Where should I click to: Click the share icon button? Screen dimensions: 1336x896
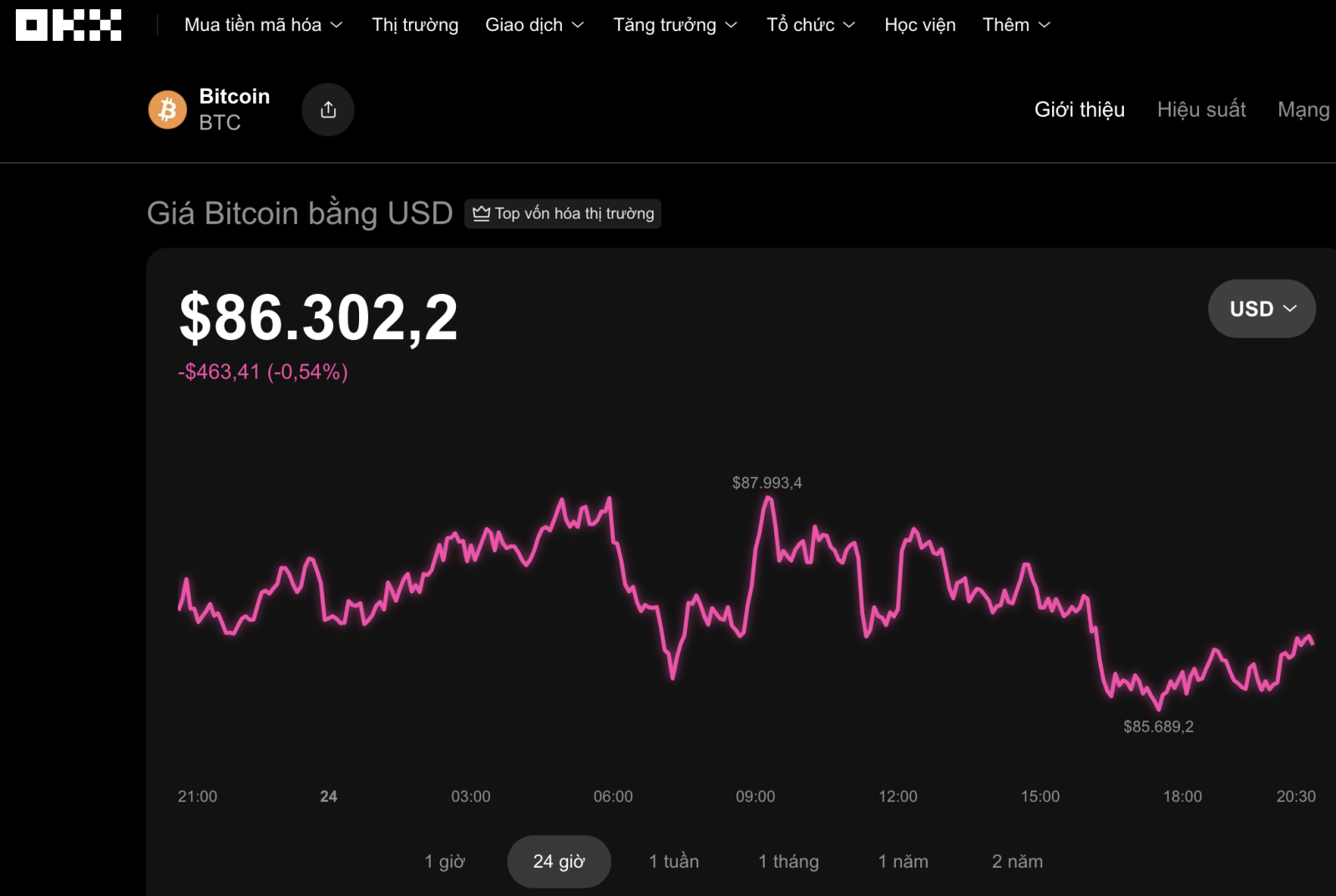click(328, 109)
